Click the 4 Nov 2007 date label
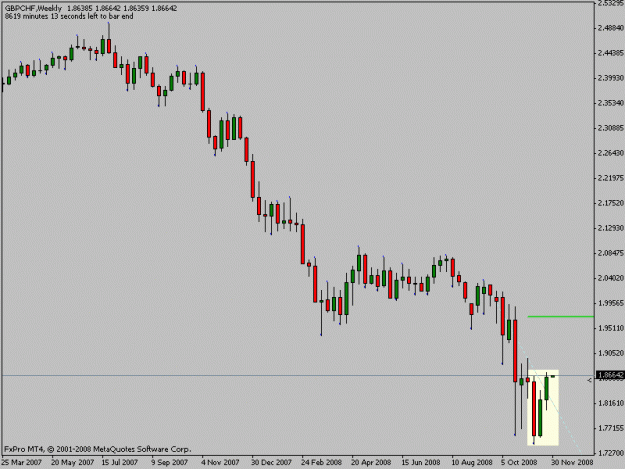 [x=220, y=463]
